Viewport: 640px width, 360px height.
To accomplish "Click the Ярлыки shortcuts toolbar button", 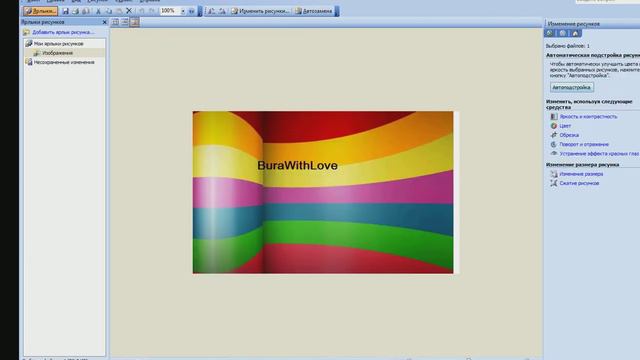I will pyautogui.click(x=40, y=11).
